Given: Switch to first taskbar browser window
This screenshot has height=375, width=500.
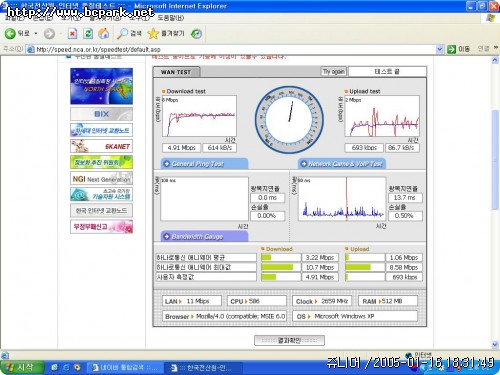Looking at the screenshot, I should pos(124,368).
